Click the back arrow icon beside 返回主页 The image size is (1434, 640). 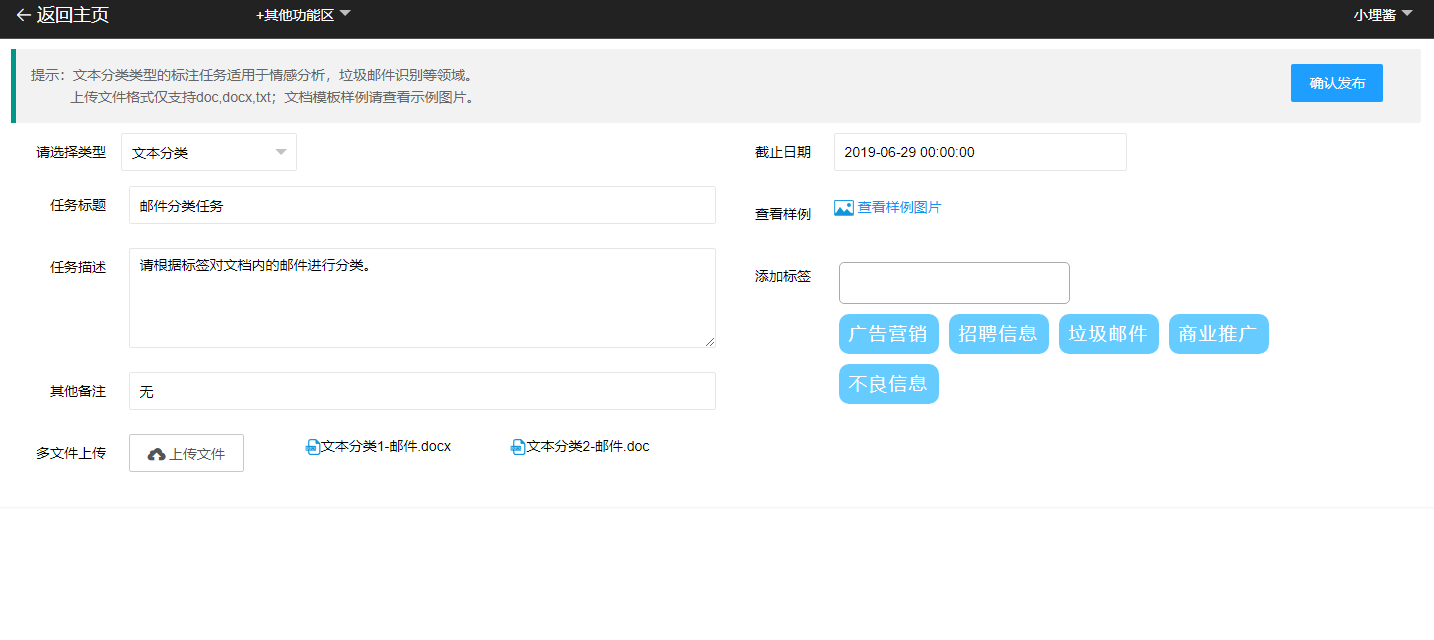click(23, 15)
